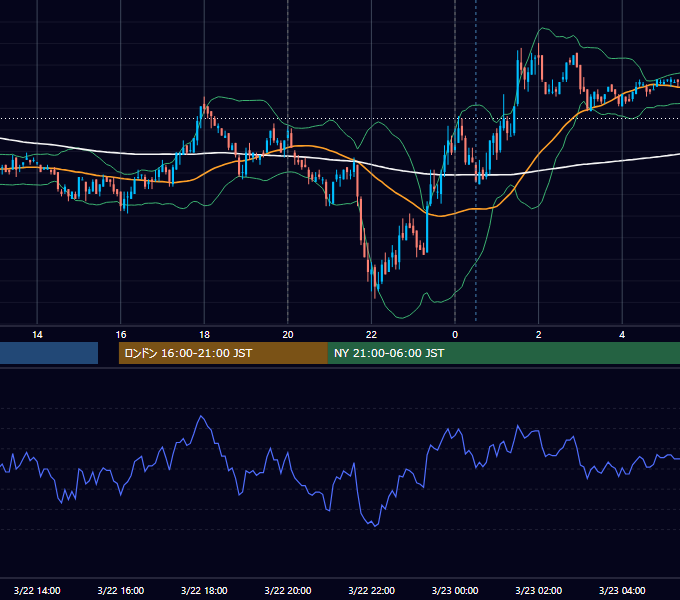Click the 3/22 18:00 time label
Image resolution: width=680 pixels, height=600 pixels.
pyautogui.click(x=204, y=590)
